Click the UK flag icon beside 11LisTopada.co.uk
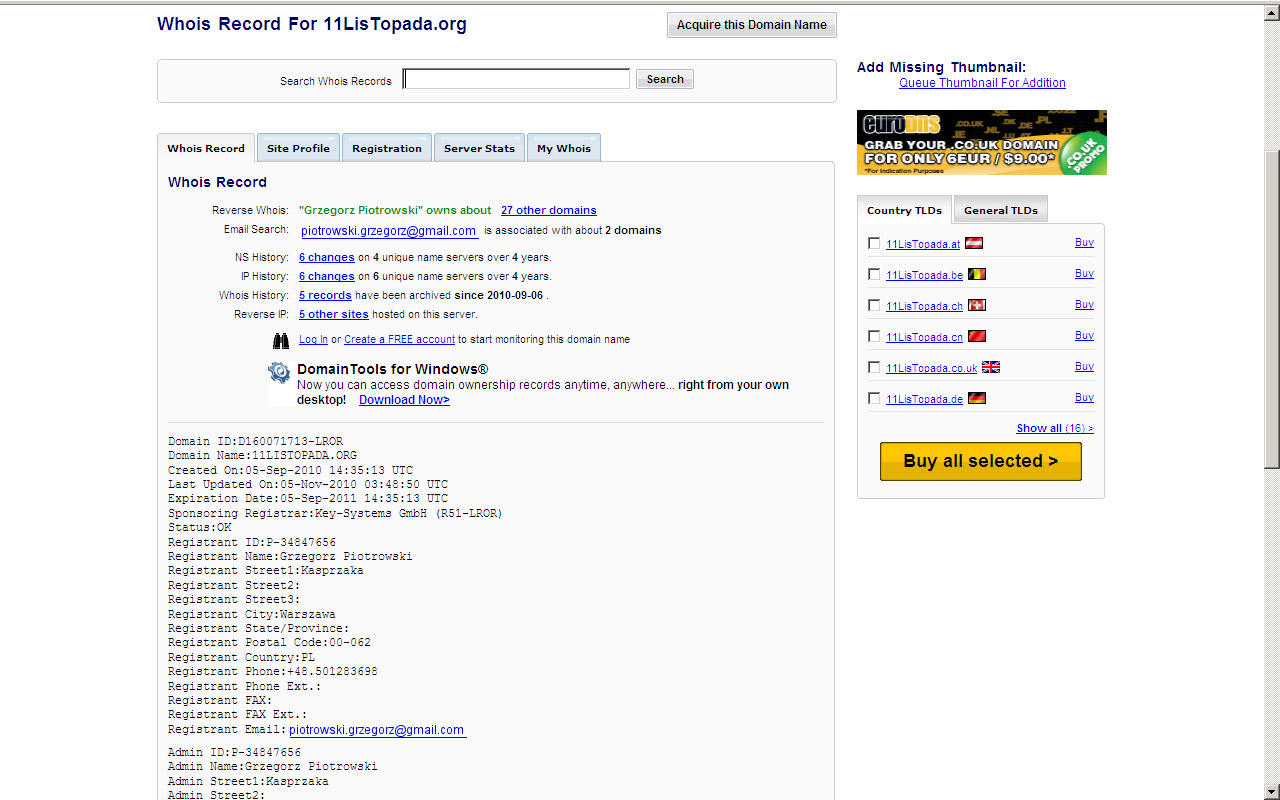This screenshot has width=1280, height=800. pos(990,367)
